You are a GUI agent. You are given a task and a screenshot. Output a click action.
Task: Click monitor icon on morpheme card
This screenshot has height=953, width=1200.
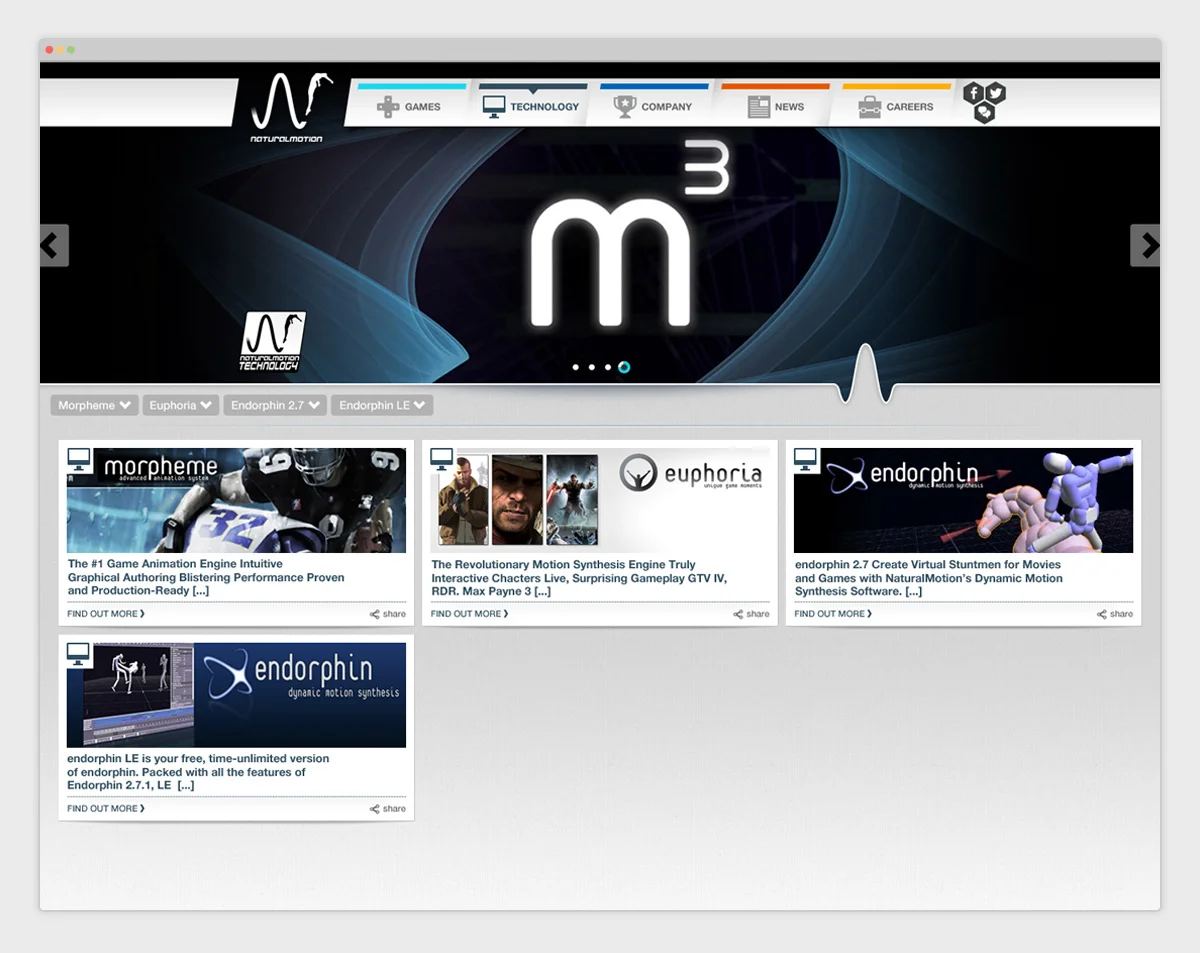80,459
